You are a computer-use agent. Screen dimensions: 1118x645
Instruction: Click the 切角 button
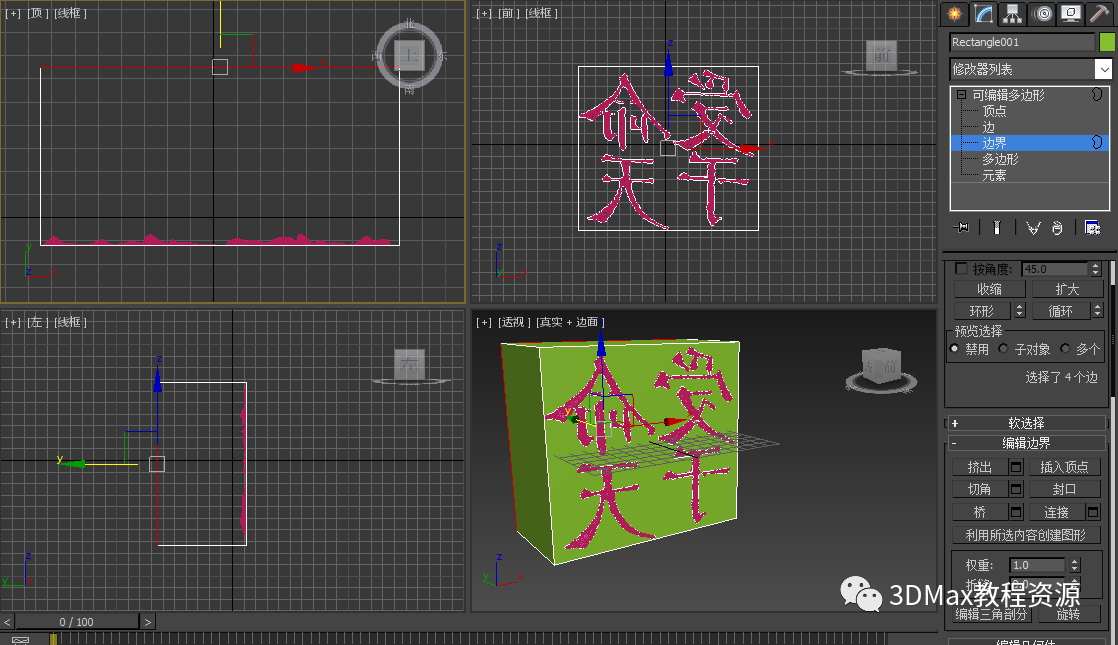coord(980,490)
